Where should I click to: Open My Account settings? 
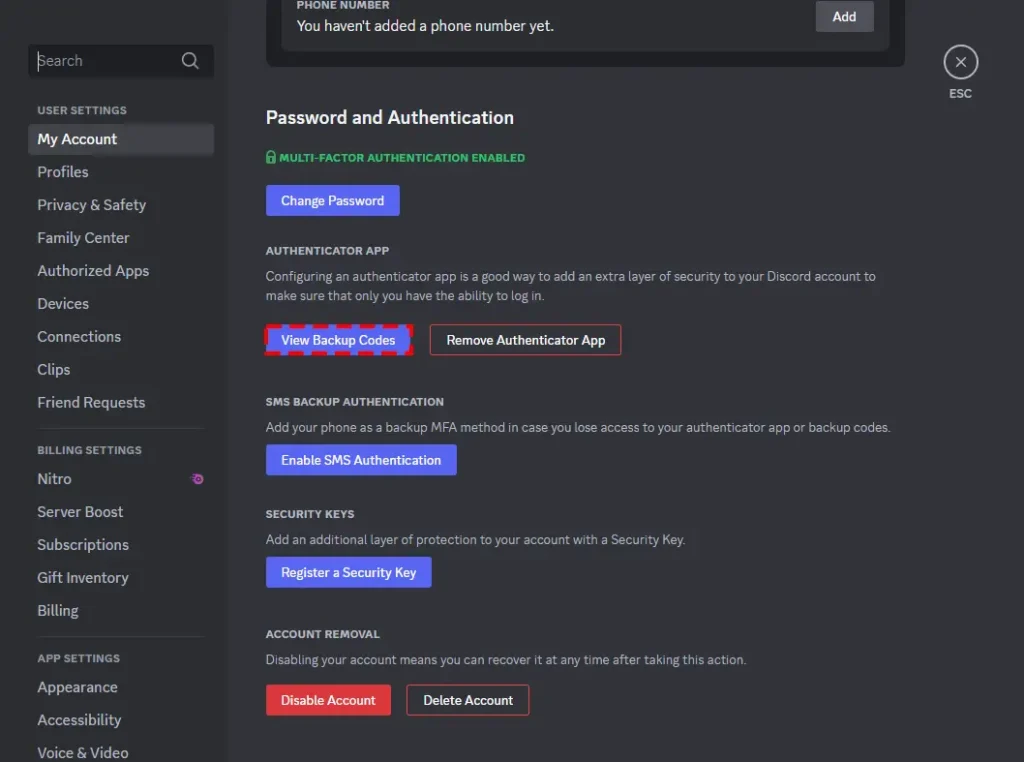coord(77,139)
